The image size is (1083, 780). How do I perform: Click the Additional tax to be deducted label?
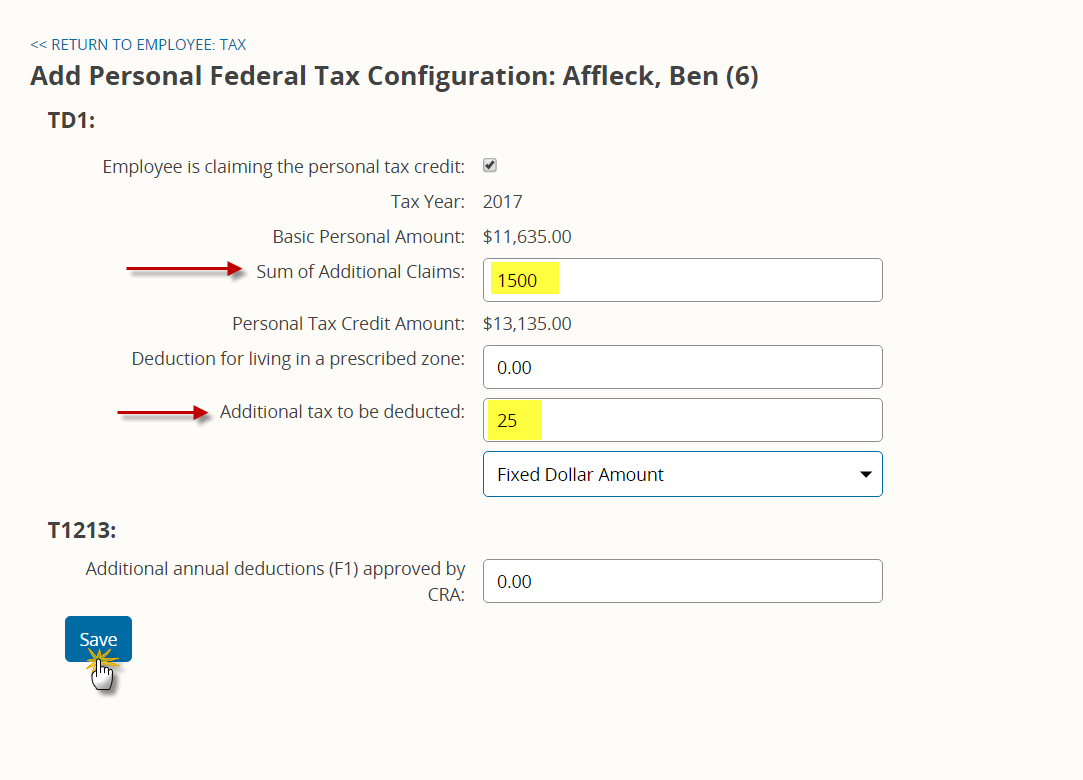(342, 412)
